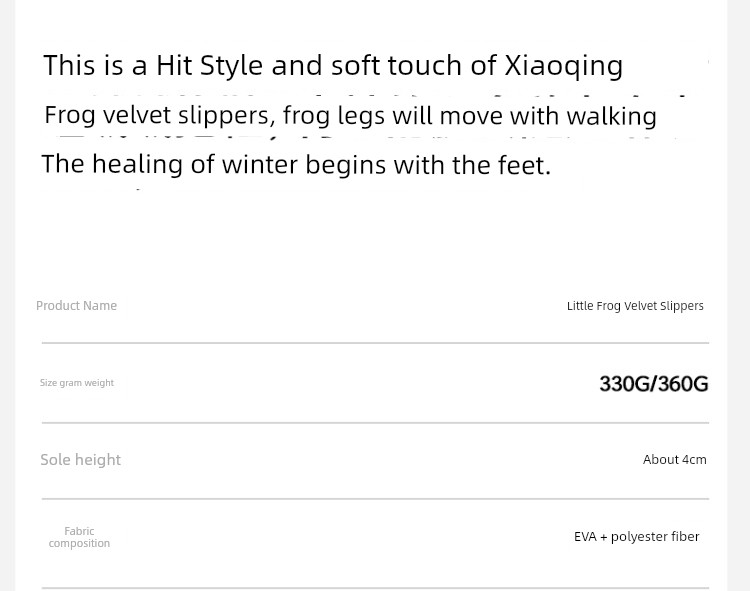Image resolution: width=750 pixels, height=591 pixels.
Task: Click the 'Fabric composition' label
Action: (79, 537)
